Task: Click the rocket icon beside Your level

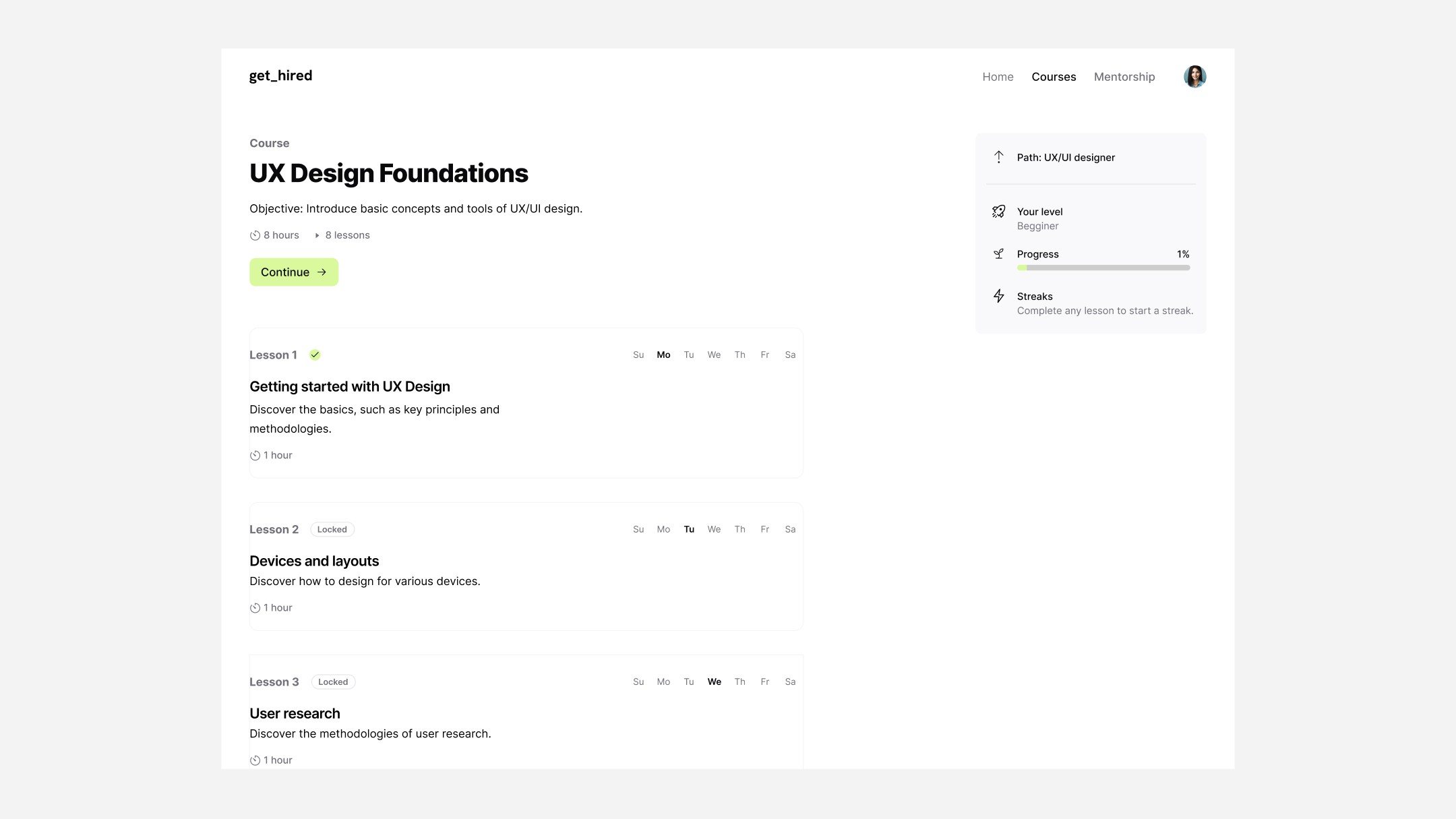Action: point(999,212)
